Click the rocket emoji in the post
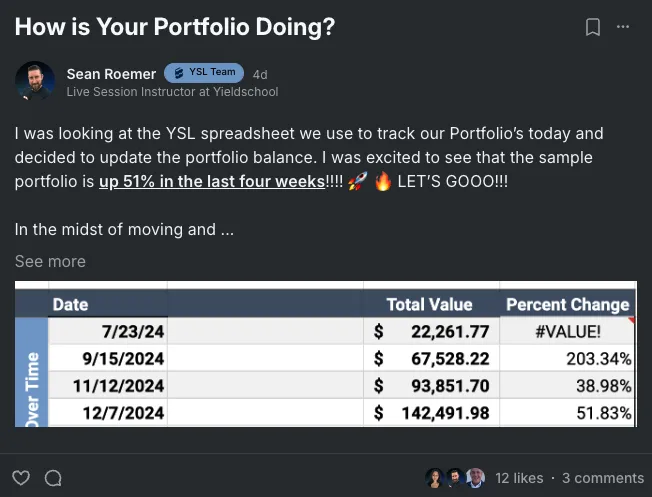The height and width of the screenshot is (497, 652). click(357, 182)
